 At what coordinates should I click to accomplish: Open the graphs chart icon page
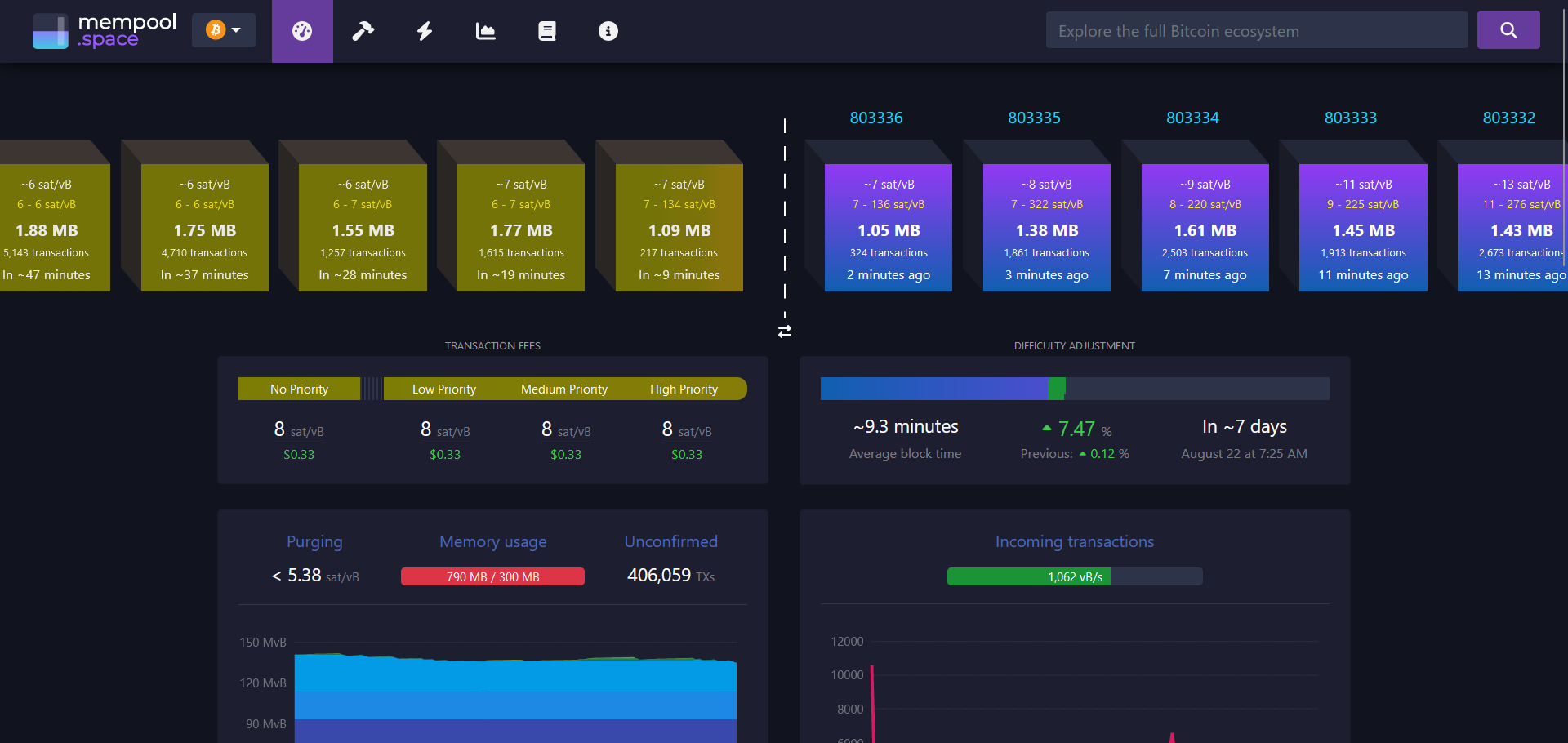pos(486,31)
